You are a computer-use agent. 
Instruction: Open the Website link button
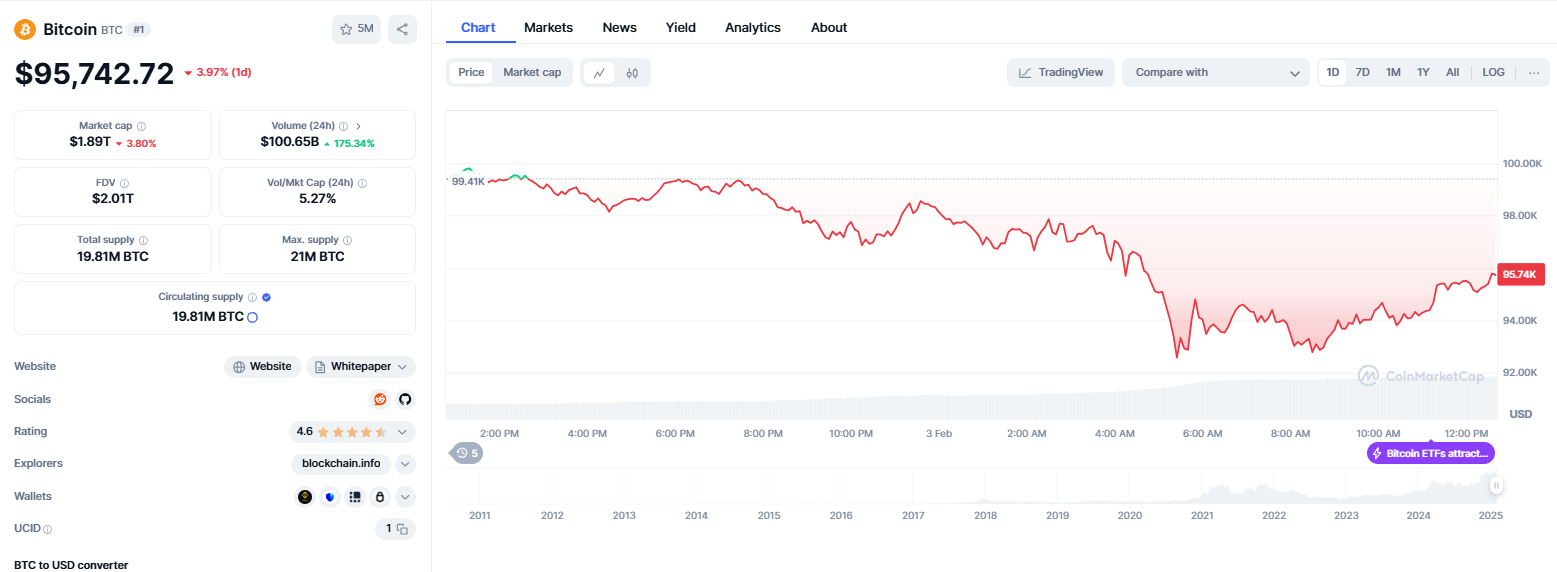click(x=262, y=367)
